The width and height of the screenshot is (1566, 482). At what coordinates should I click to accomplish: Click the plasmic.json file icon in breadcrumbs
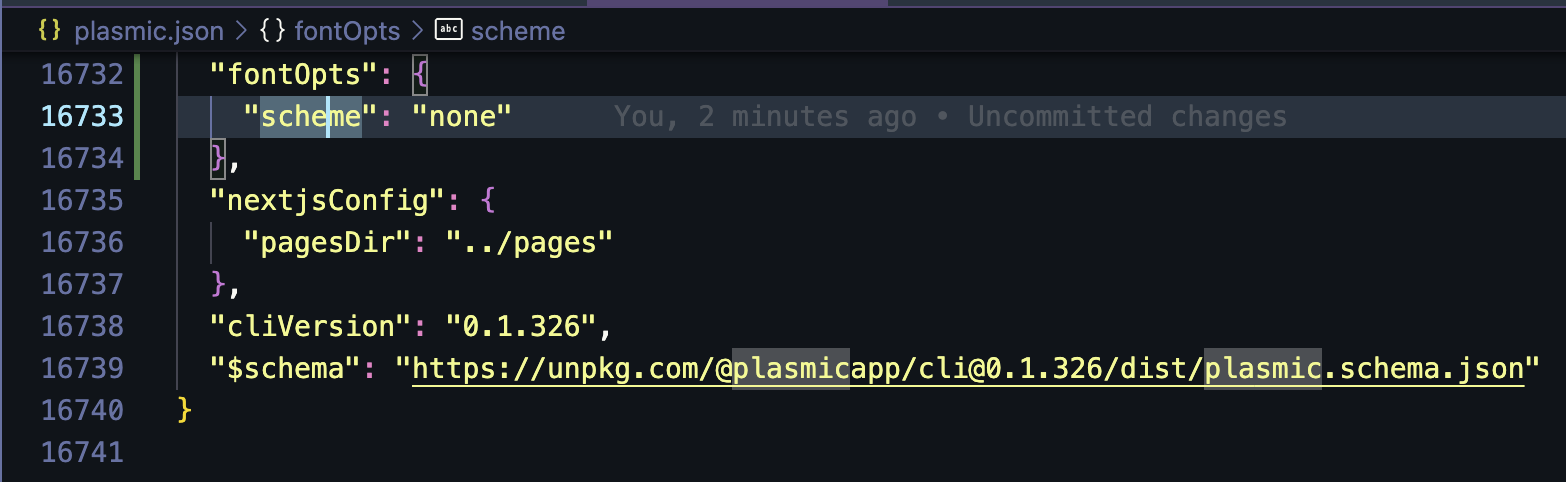[49, 31]
